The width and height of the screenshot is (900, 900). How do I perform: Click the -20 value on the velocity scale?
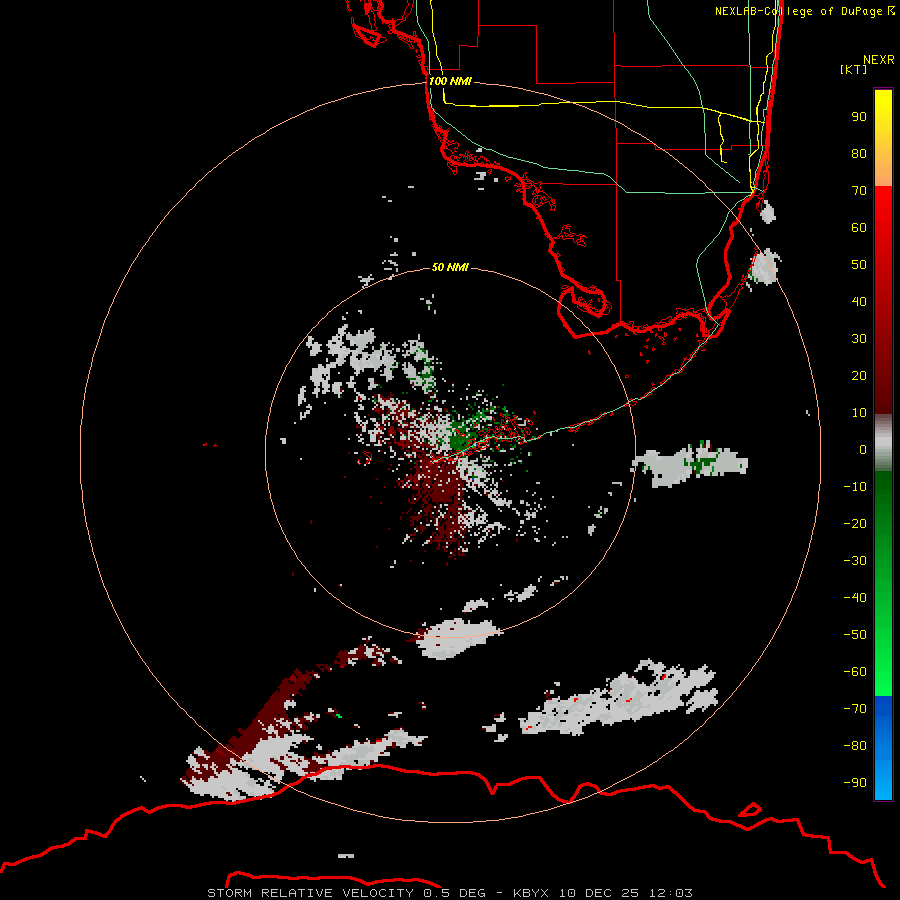point(855,523)
